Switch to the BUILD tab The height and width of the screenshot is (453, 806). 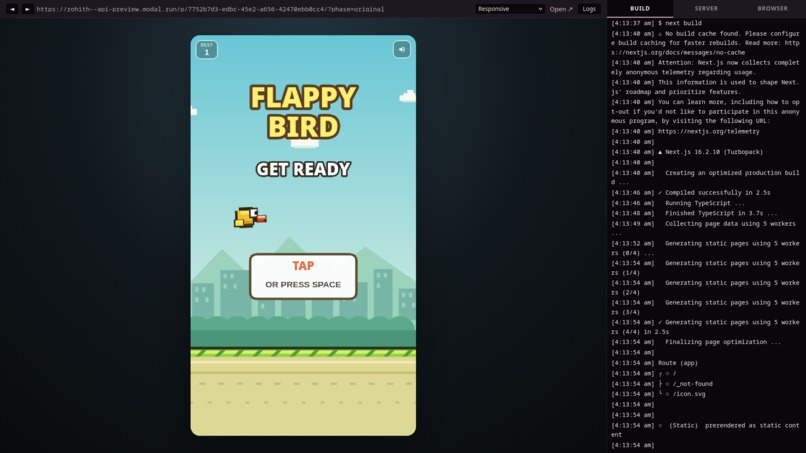coord(640,8)
